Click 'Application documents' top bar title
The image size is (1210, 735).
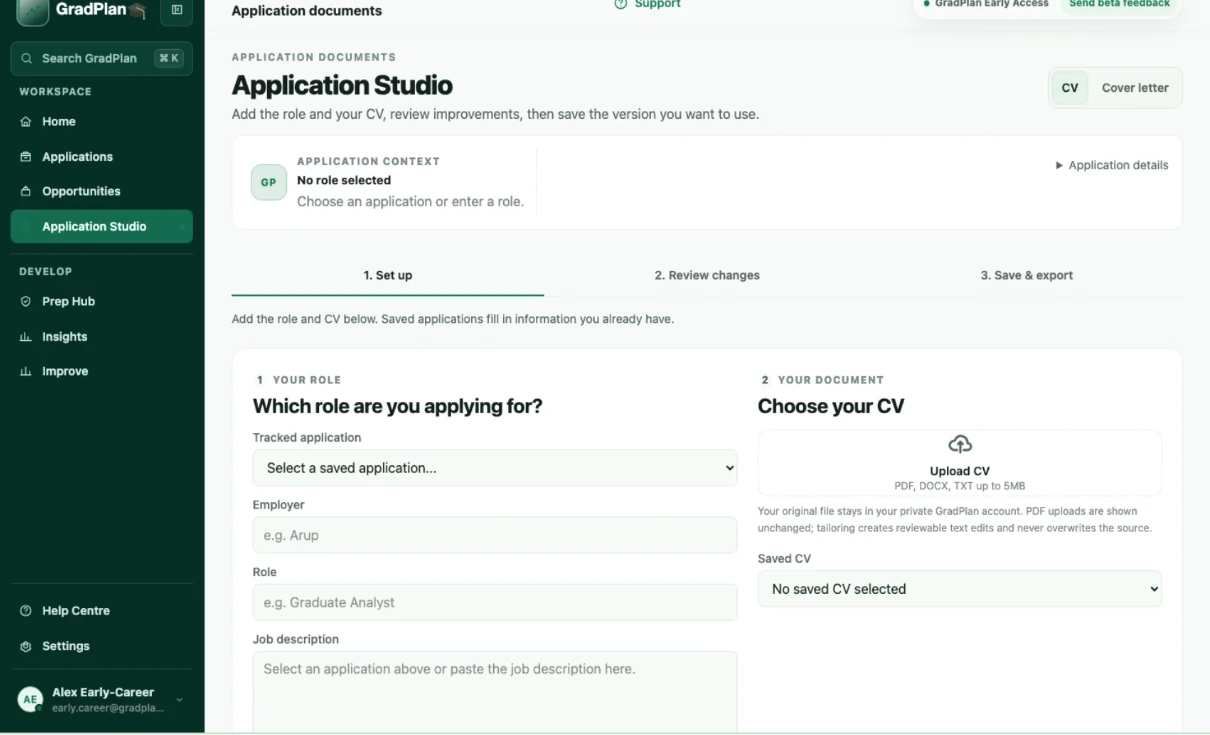tap(307, 11)
